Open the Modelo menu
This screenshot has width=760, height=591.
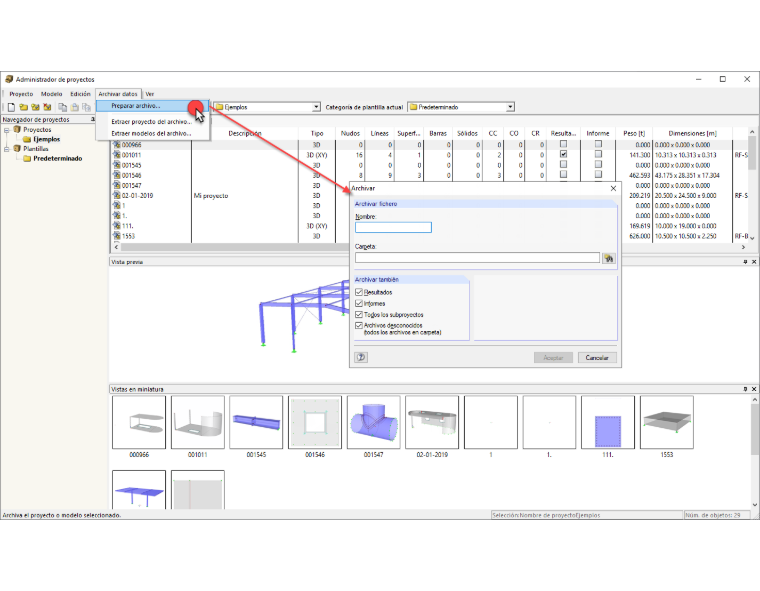51,94
